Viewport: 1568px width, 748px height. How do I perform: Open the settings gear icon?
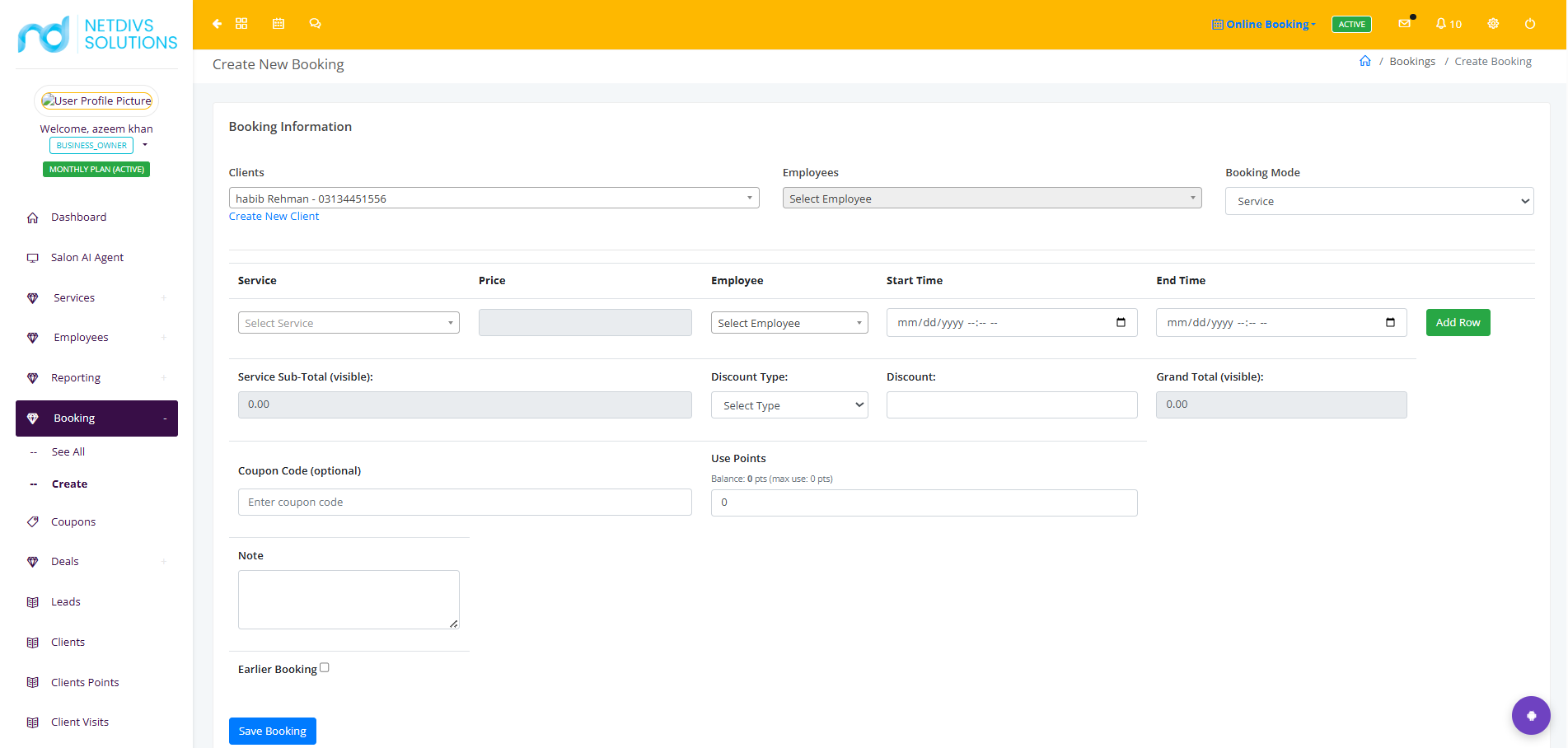(x=1493, y=24)
